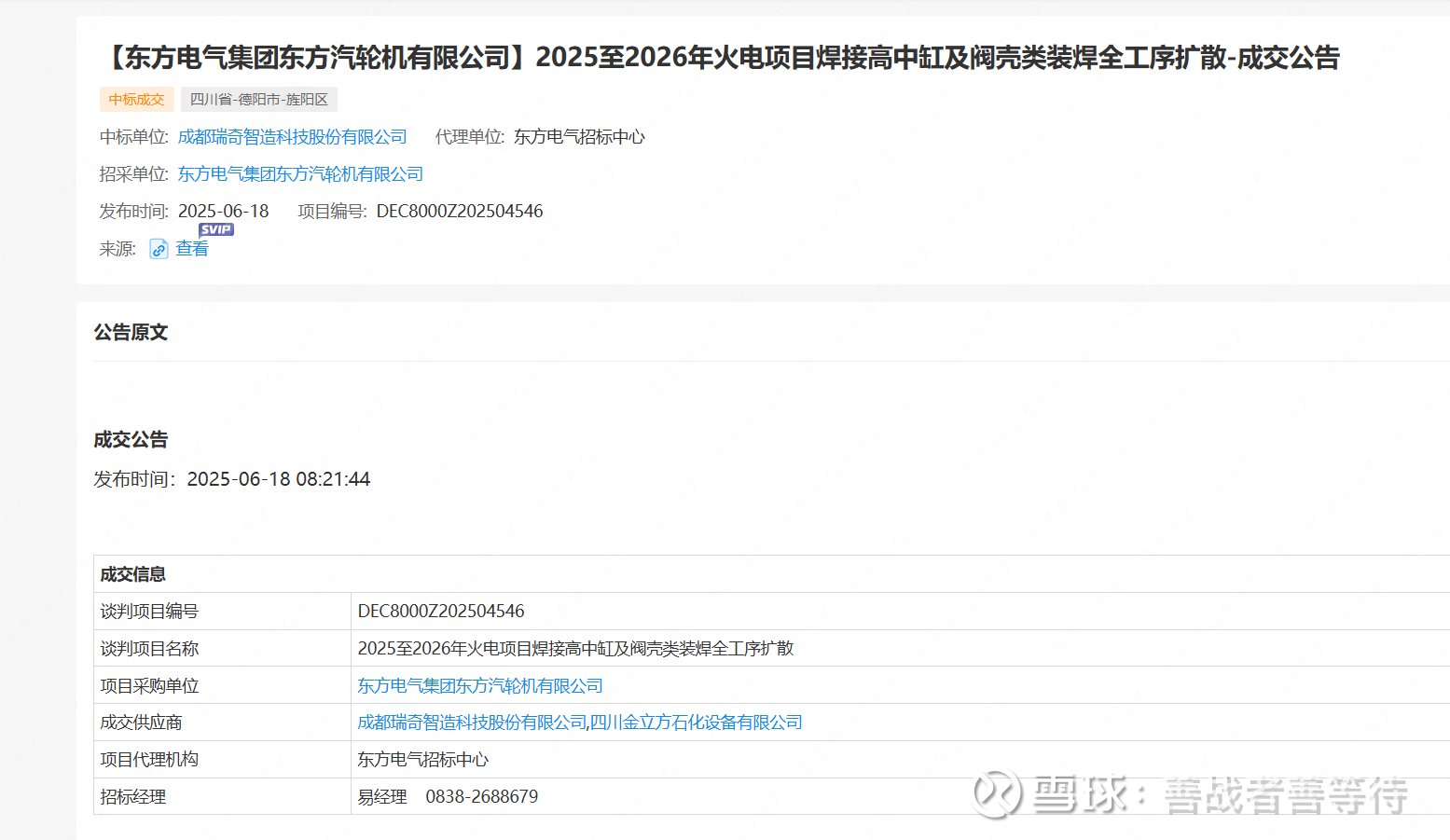Click the 四川省-德阳市-旌阳区 region tag
Screen dimensions: 1450x840
click(259, 100)
